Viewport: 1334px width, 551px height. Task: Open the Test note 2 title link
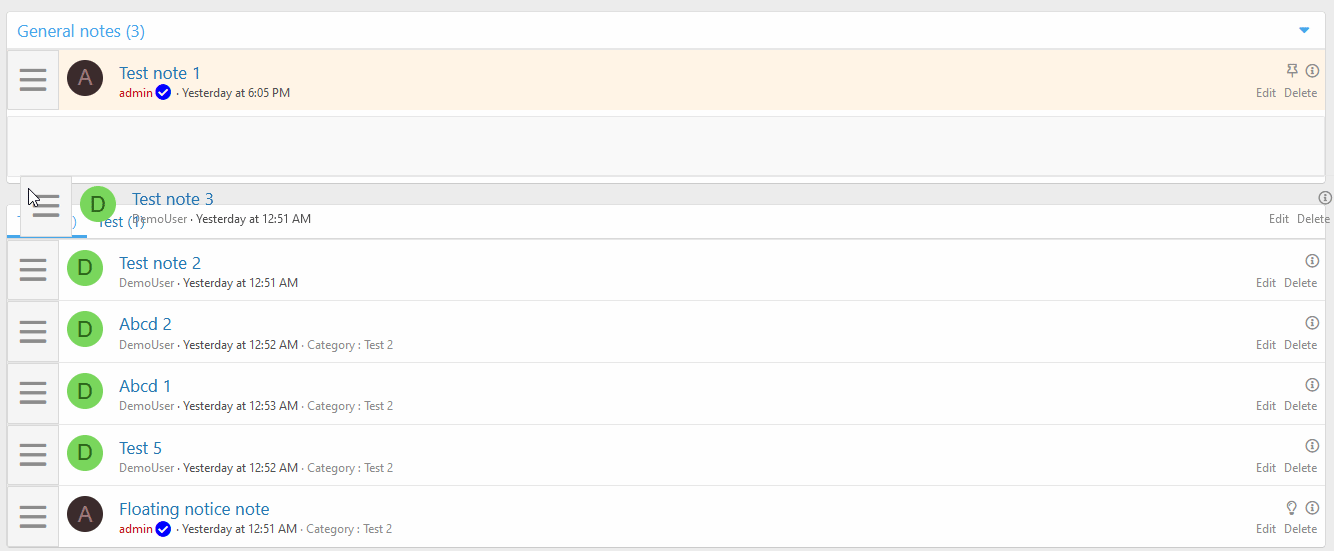pyautogui.click(x=160, y=263)
